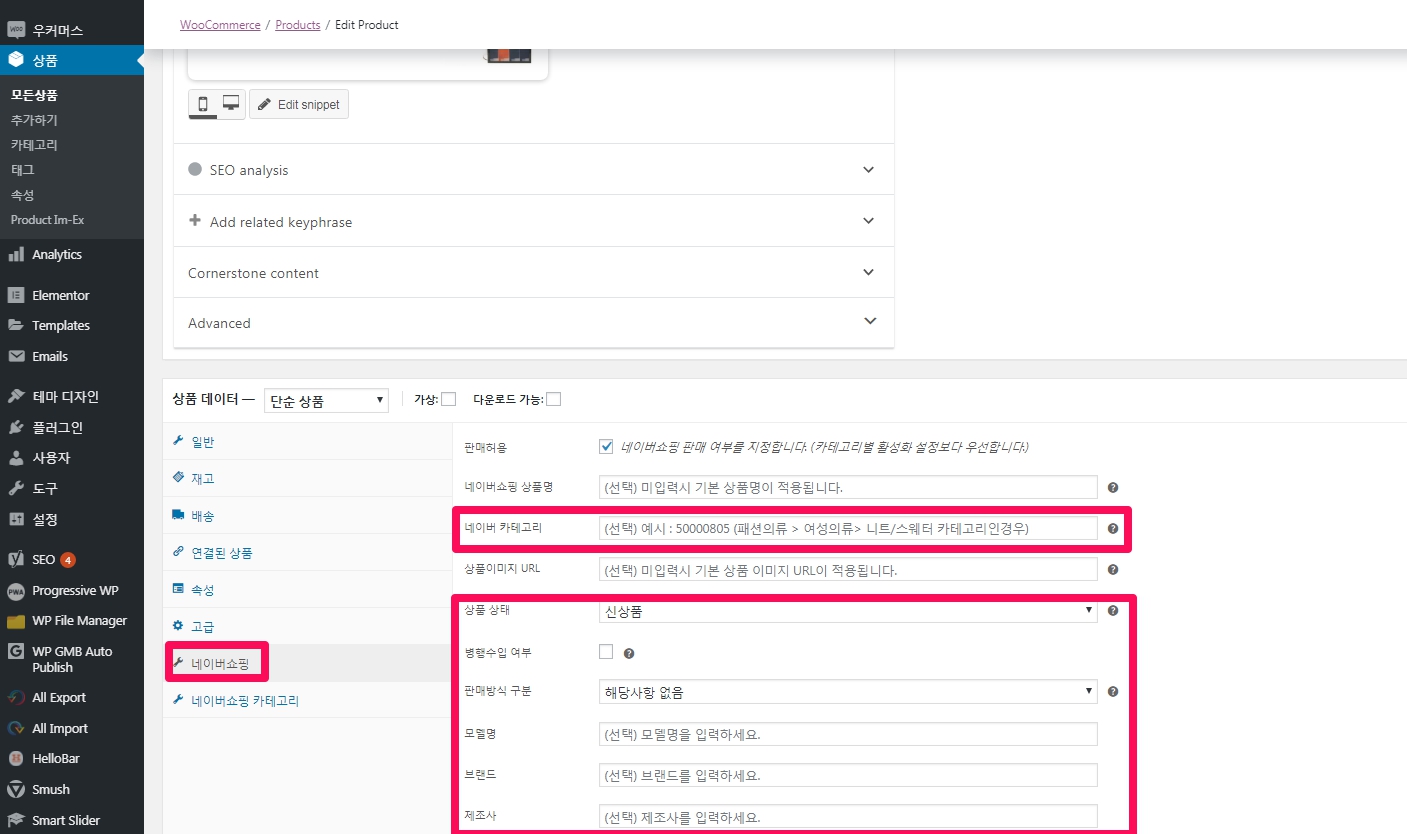
Task: Open the 상품 상태 dropdown
Action: (847, 610)
